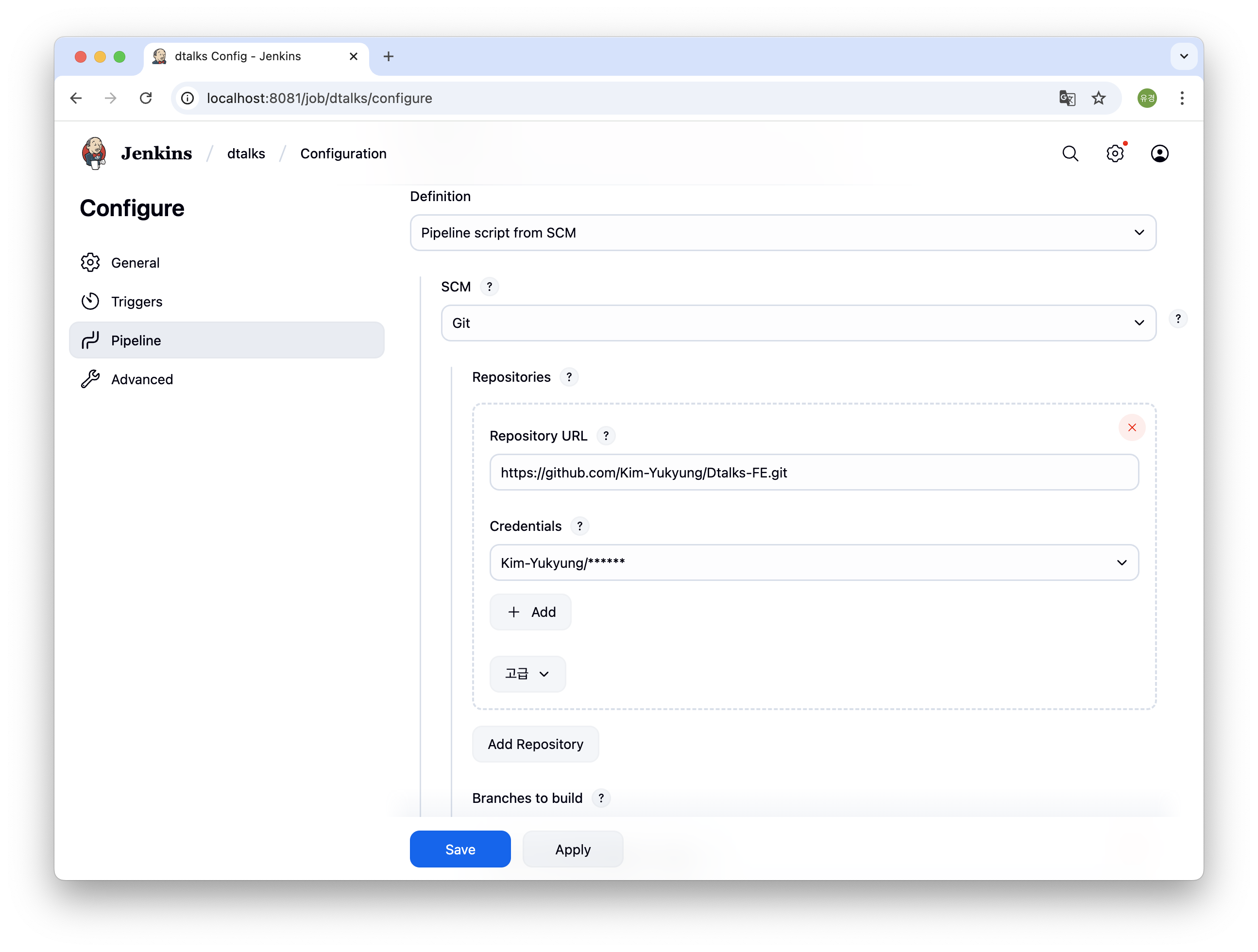1258x952 pixels.
Task: Go to Triggers section in sidebar
Action: (136, 302)
